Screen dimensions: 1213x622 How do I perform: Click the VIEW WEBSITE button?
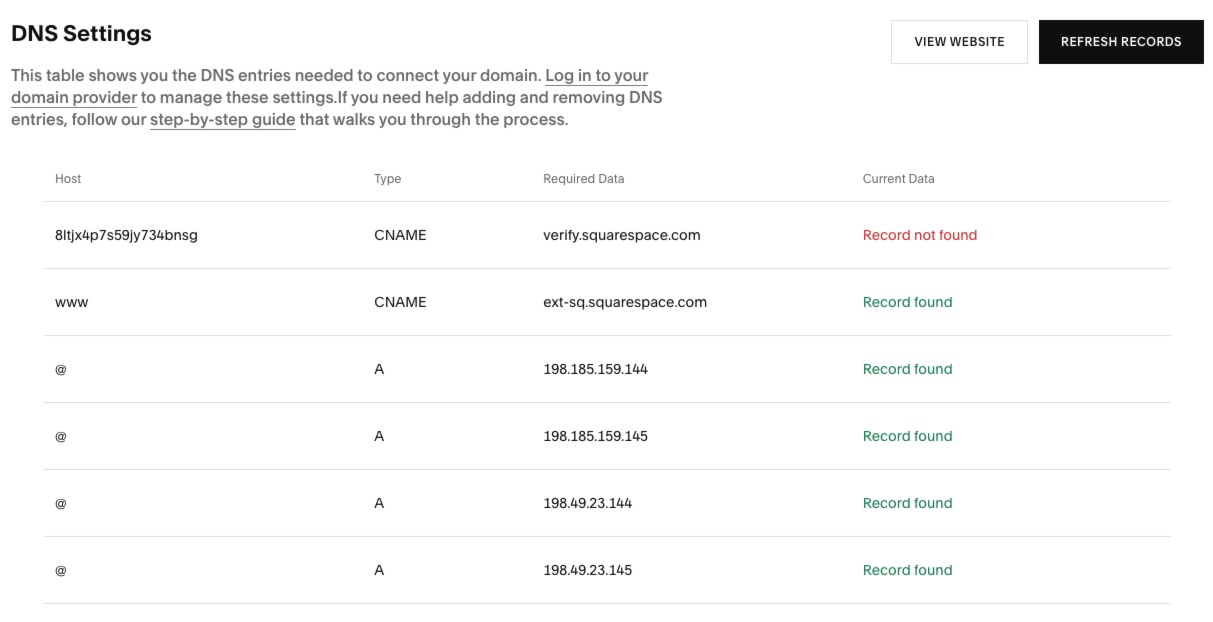click(958, 41)
